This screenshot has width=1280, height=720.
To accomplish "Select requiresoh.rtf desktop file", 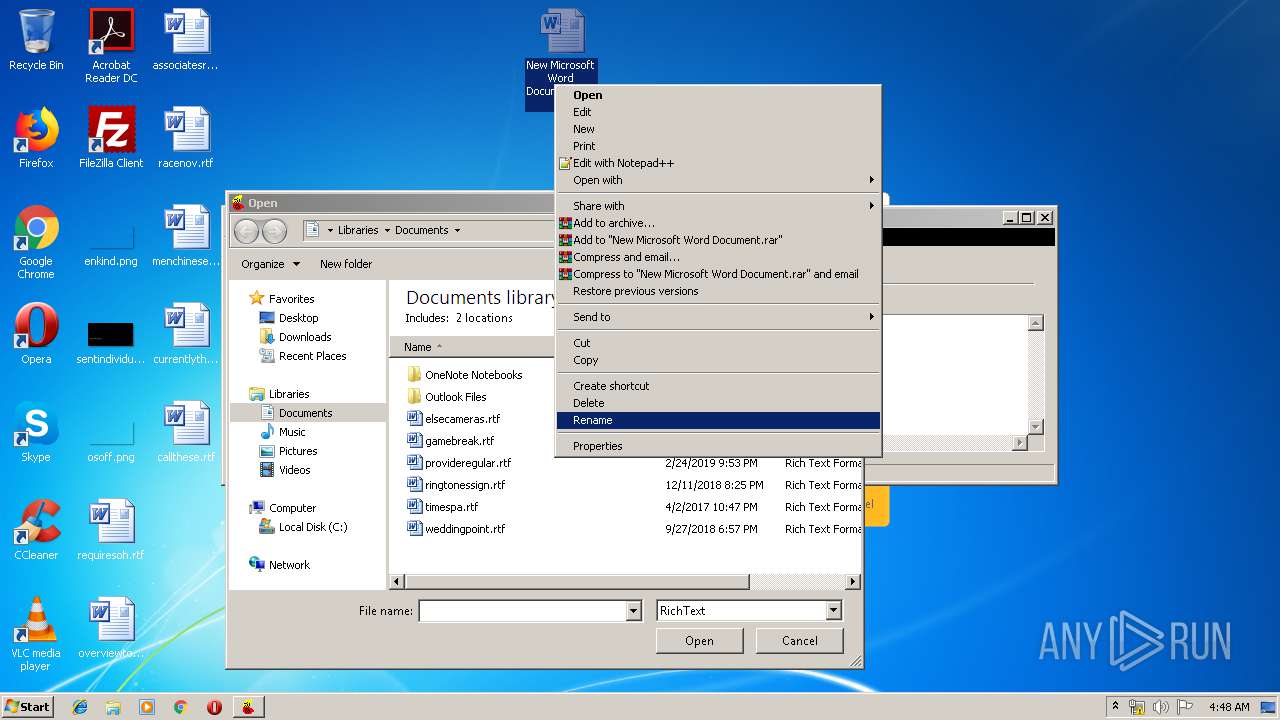I will pos(111,529).
